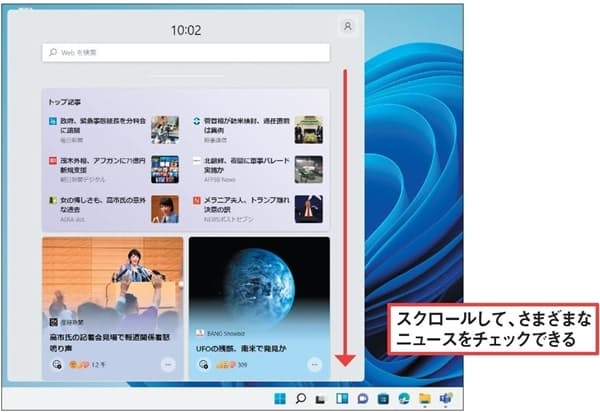This screenshot has height=412, width=600.
Task: Open File Explorer folder icon on taskbar
Action: pyautogui.click(x=425, y=398)
